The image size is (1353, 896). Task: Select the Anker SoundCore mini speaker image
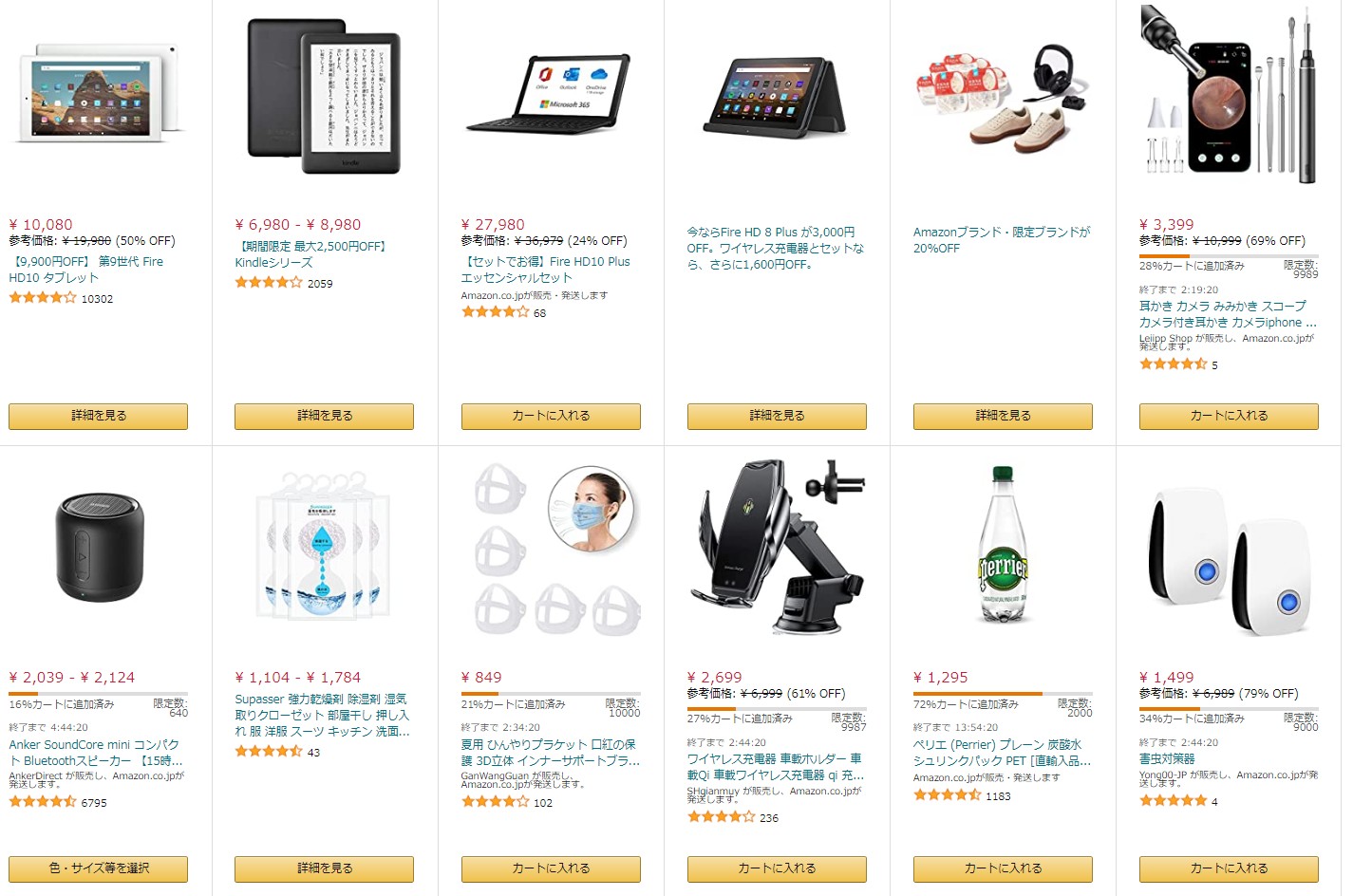[98, 547]
